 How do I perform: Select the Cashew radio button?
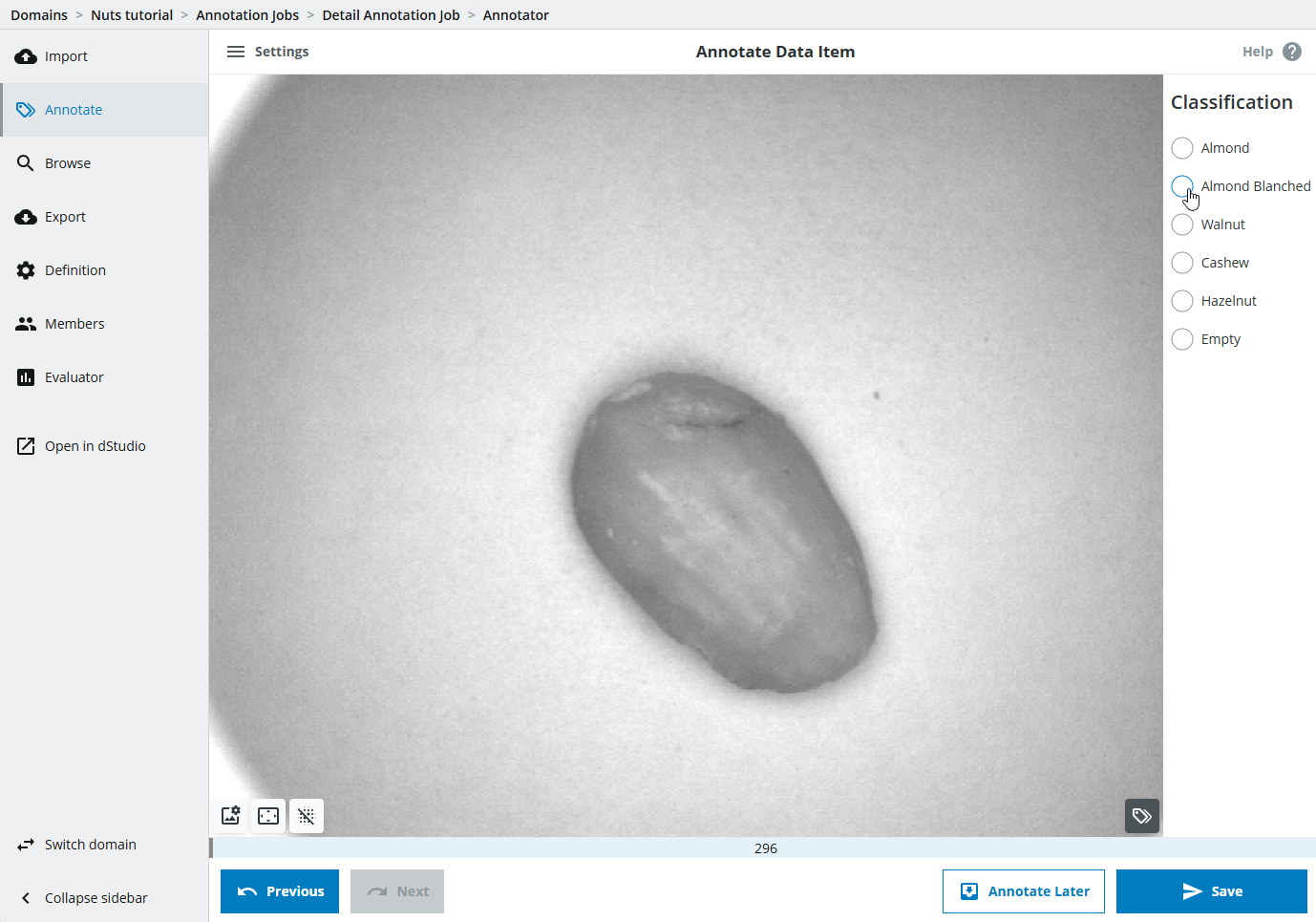1182,263
